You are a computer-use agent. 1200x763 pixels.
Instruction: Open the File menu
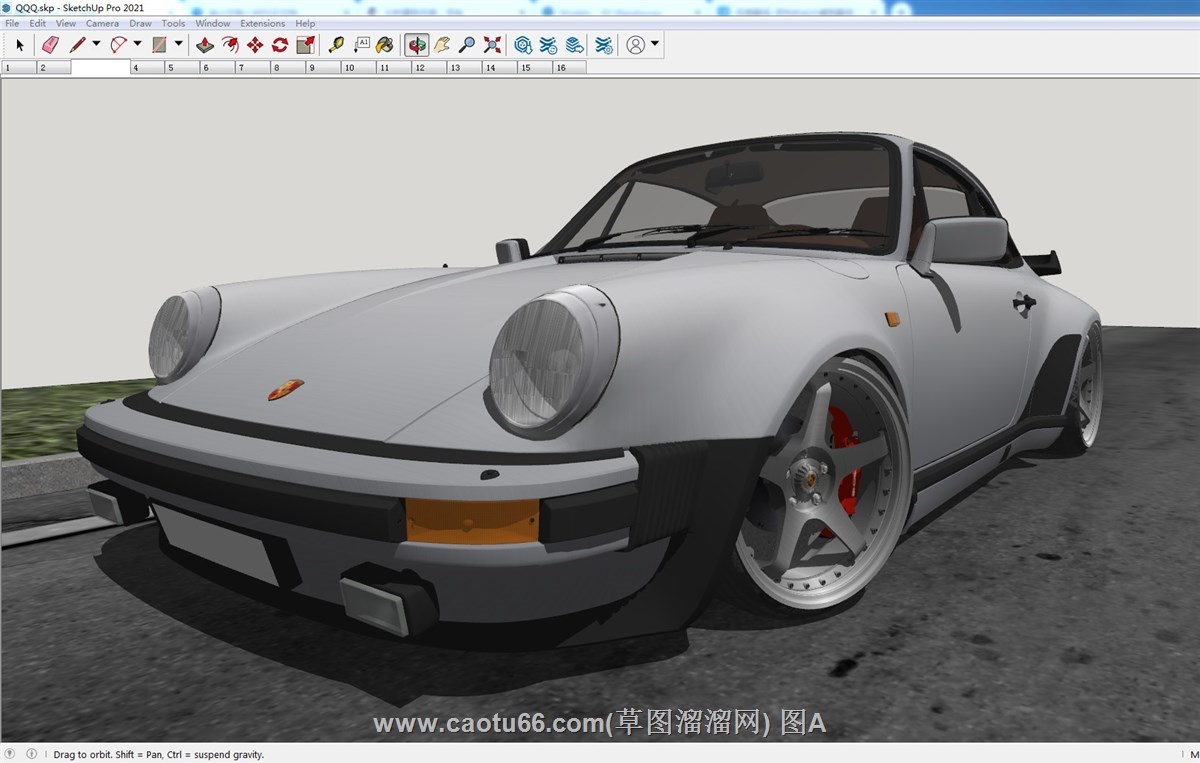pyautogui.click(x=12, y=23)
